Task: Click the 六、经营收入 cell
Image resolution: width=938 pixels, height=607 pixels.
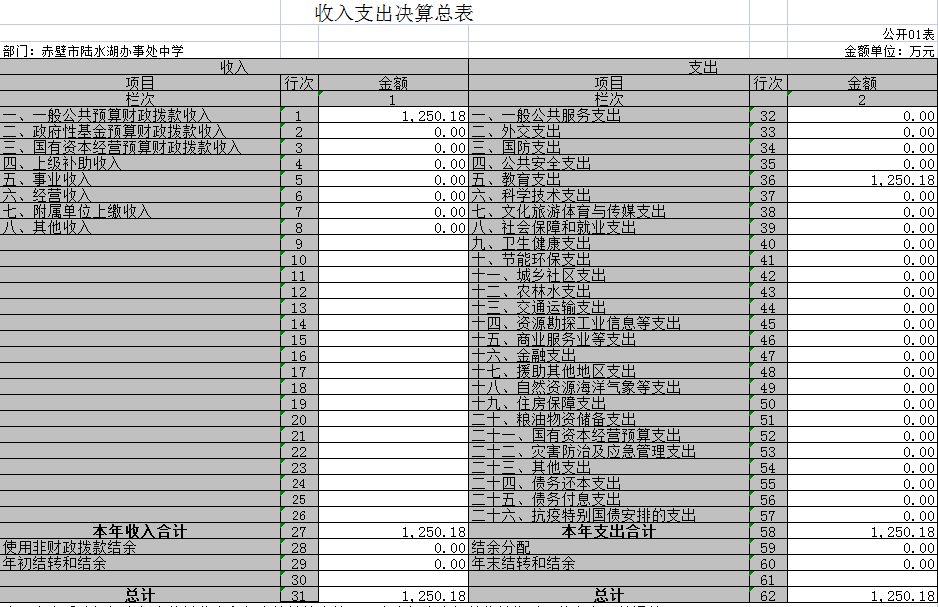Action: tap(140, 196)
